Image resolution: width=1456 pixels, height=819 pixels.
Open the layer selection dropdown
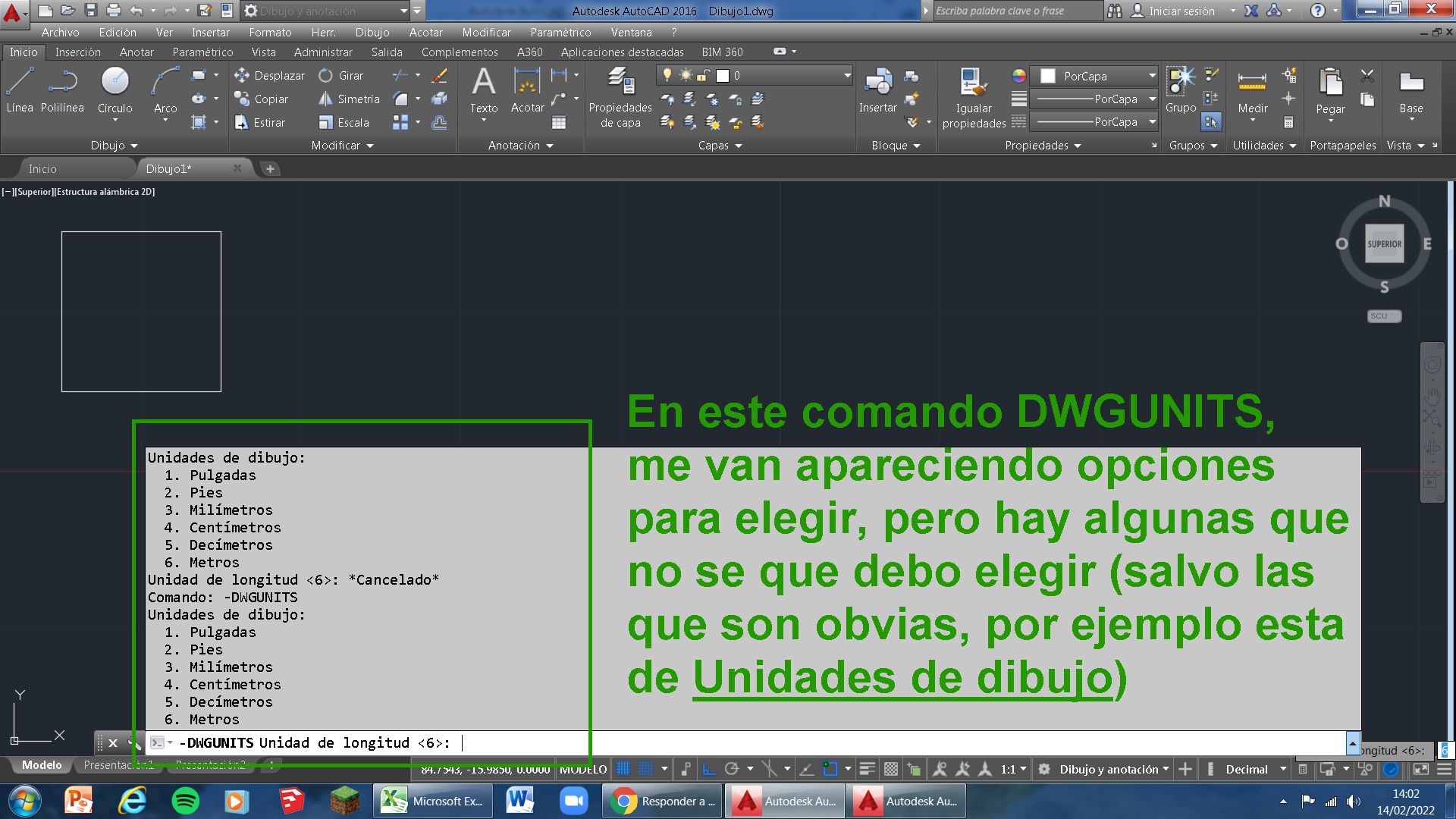point(846,76)
